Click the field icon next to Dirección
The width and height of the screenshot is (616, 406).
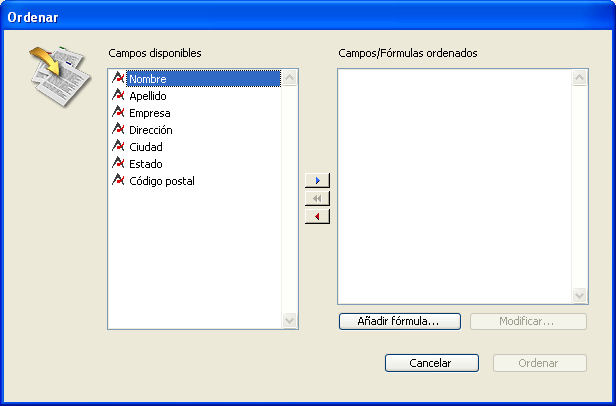pyautogui.click(x=118, y=129)
